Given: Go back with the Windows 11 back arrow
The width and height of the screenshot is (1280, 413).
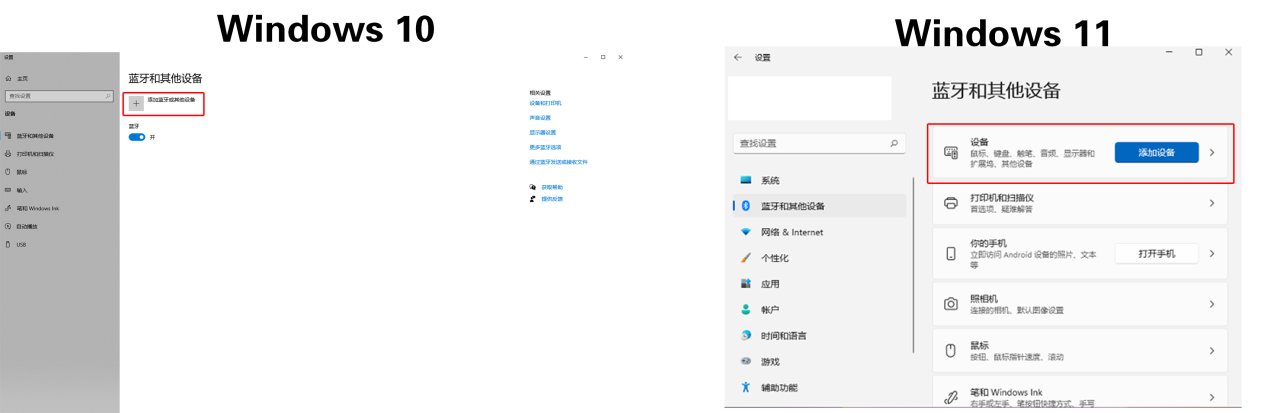Looking at the screenshot, I should point(738,57).
